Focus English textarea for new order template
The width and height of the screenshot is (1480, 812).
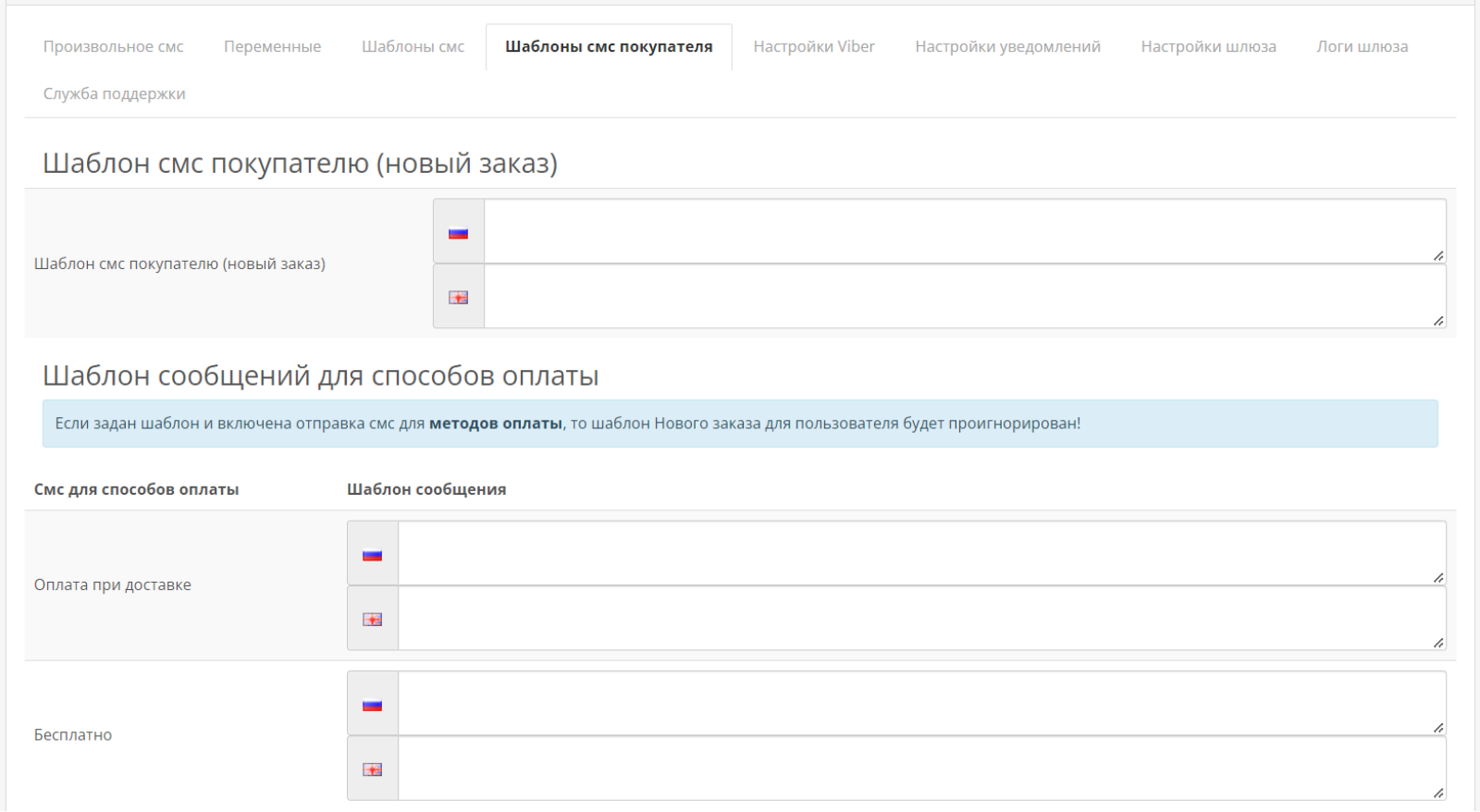(x=965, y=296)
